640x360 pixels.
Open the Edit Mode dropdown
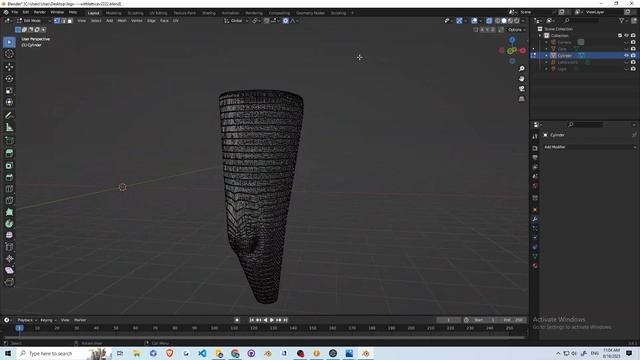(x=33, y=20)
